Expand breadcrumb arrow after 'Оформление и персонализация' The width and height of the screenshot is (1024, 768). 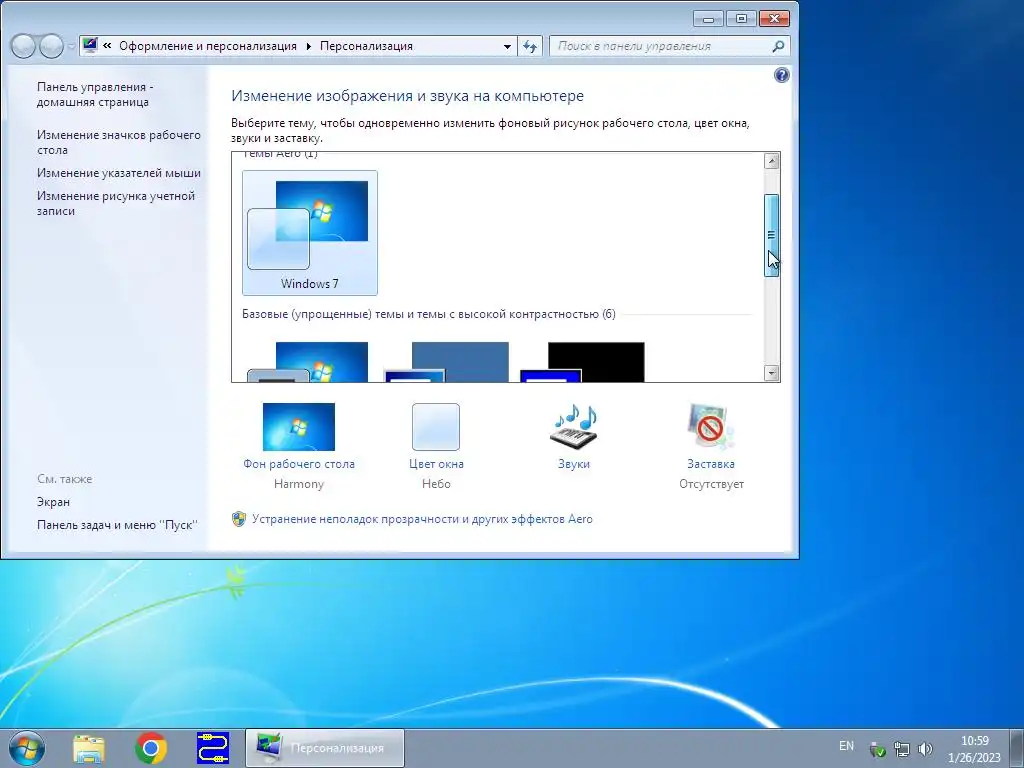(308, 46)
